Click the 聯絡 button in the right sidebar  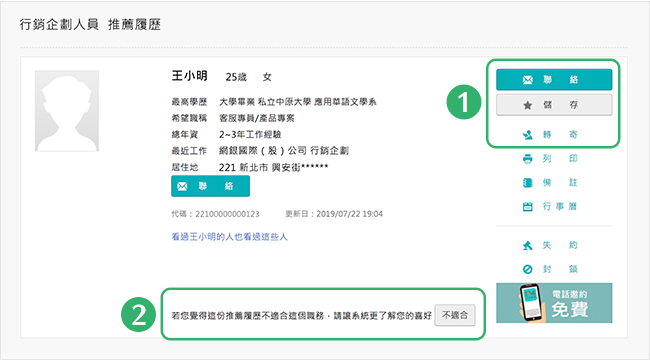click(x=554, y=80)
